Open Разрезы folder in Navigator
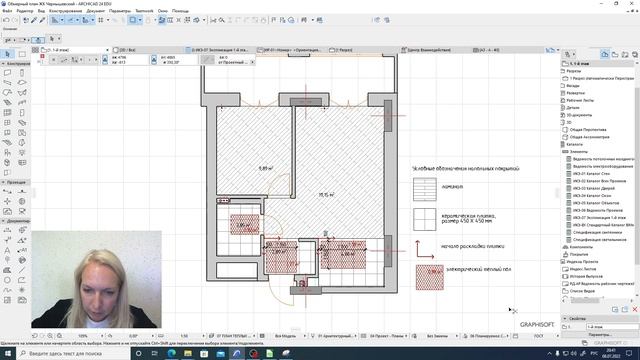640x360 pixels. pos(573,71)
